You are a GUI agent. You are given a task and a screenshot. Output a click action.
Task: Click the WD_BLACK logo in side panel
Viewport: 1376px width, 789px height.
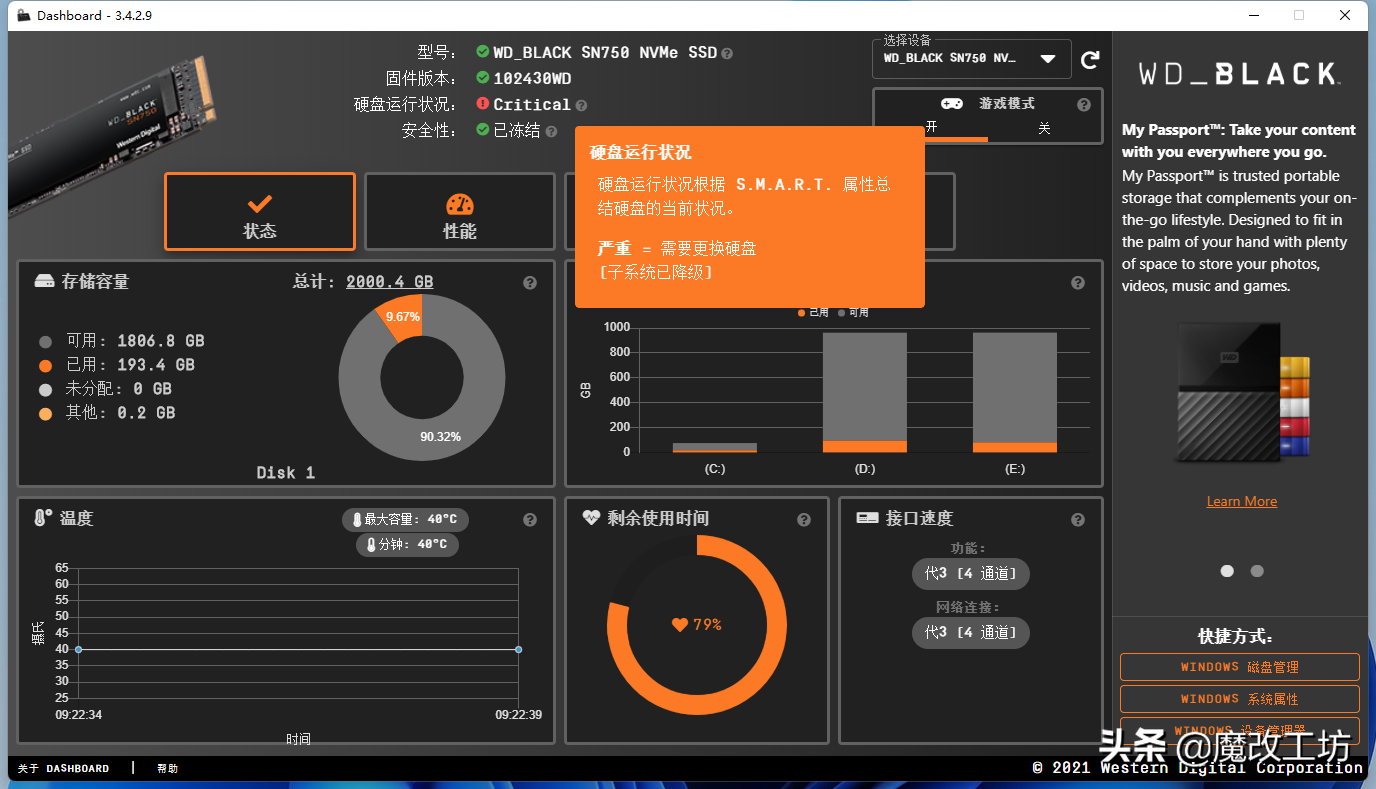pyautogui.click(x=1240, y=73)
